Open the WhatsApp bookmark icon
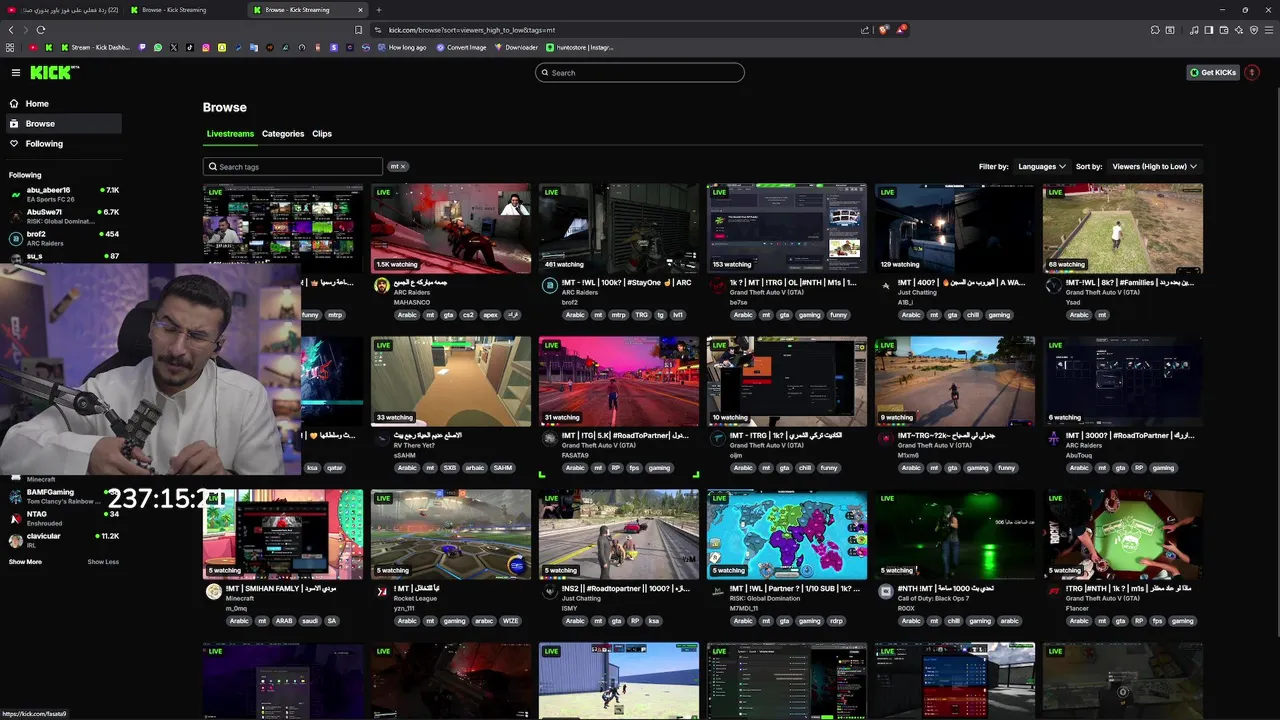1280x720 pixels. (x=158, y=47)
